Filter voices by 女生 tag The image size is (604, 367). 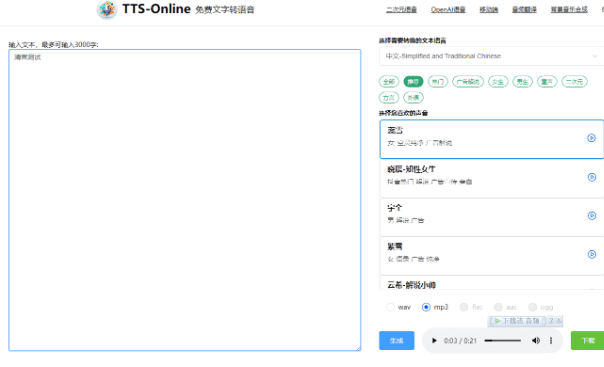click(498, 82)
